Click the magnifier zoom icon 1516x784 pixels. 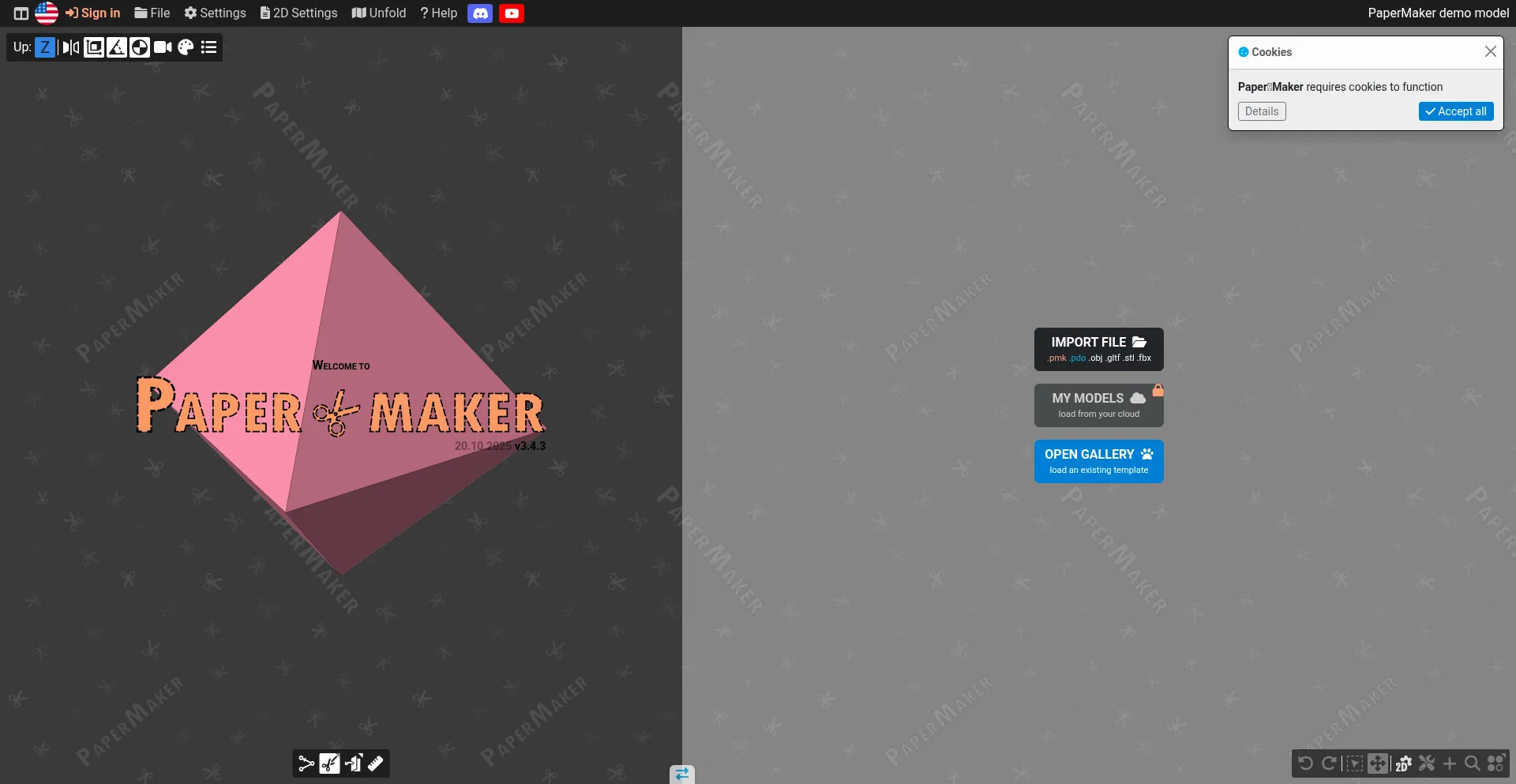tap(1473, 763)
